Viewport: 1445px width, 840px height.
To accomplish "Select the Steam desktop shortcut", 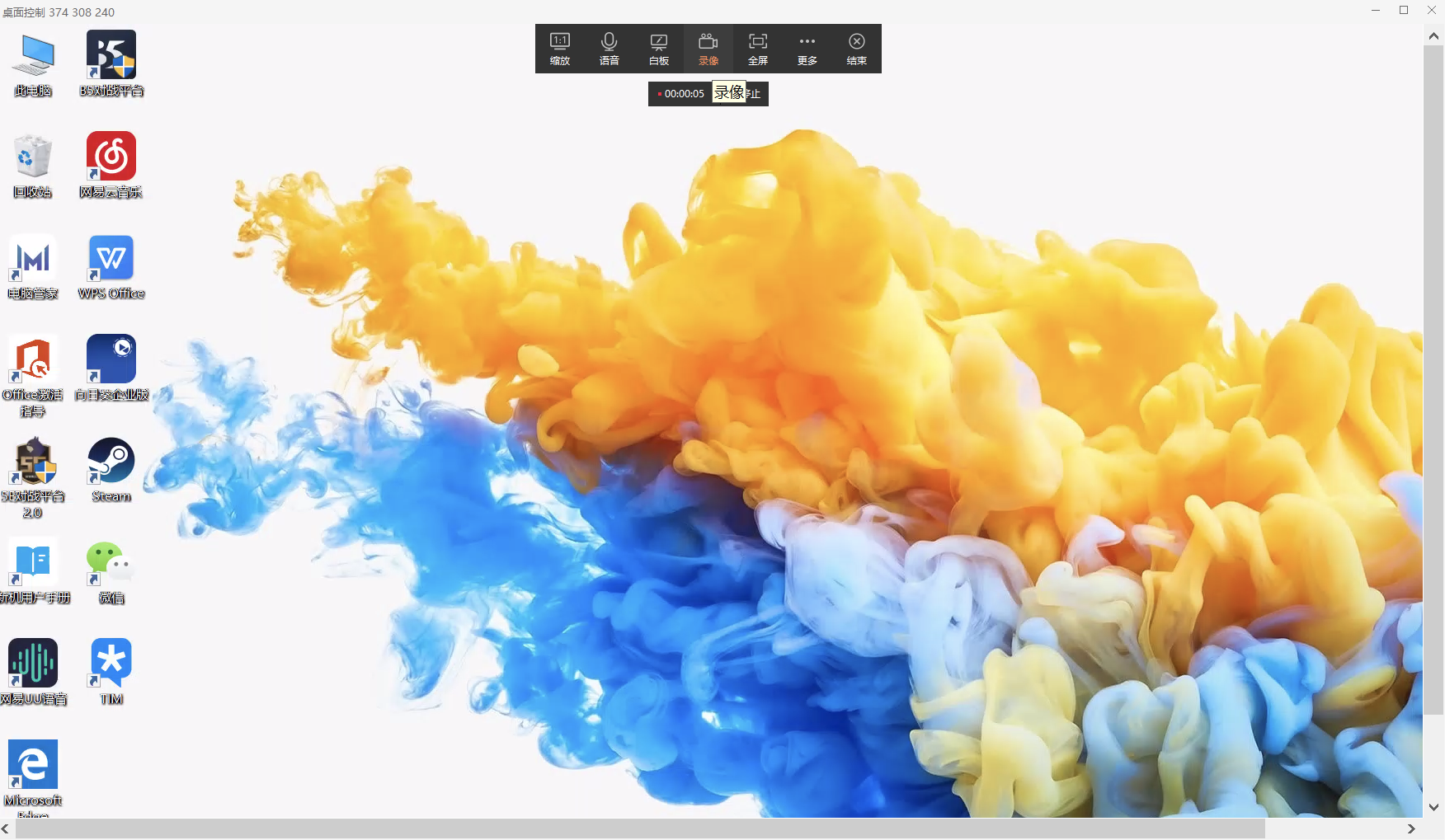I will click(111, 470).
